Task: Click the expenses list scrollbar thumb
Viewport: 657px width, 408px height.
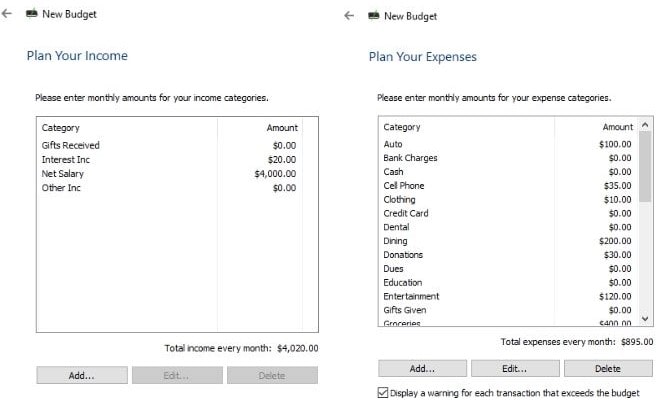Action: 645,167
